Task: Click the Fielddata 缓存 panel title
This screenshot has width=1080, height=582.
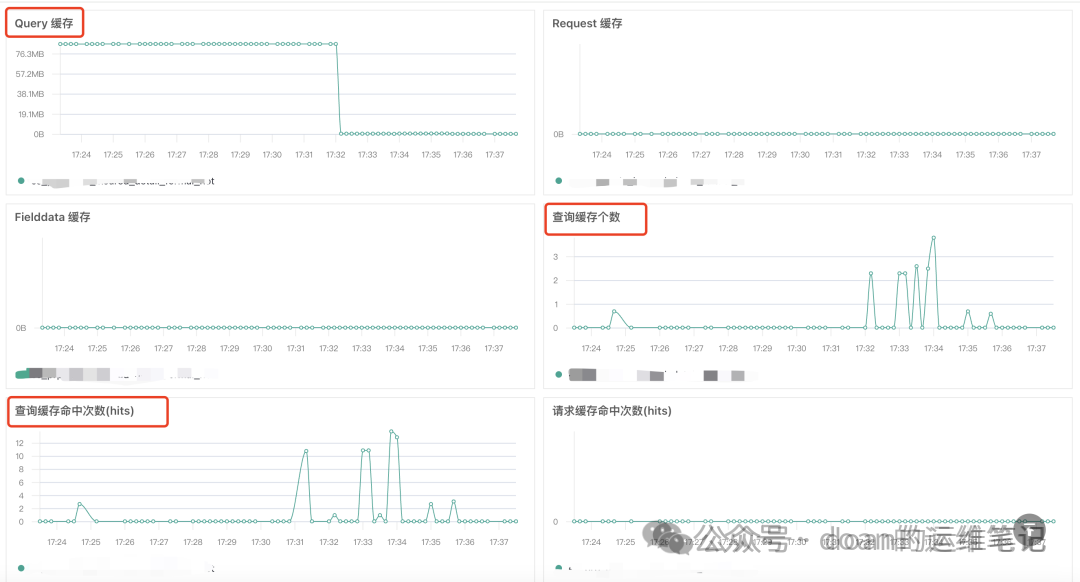Action: pos(52,217)
